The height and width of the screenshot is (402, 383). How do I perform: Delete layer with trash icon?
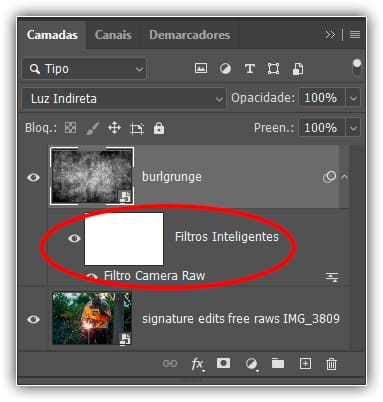coord(331,364)
